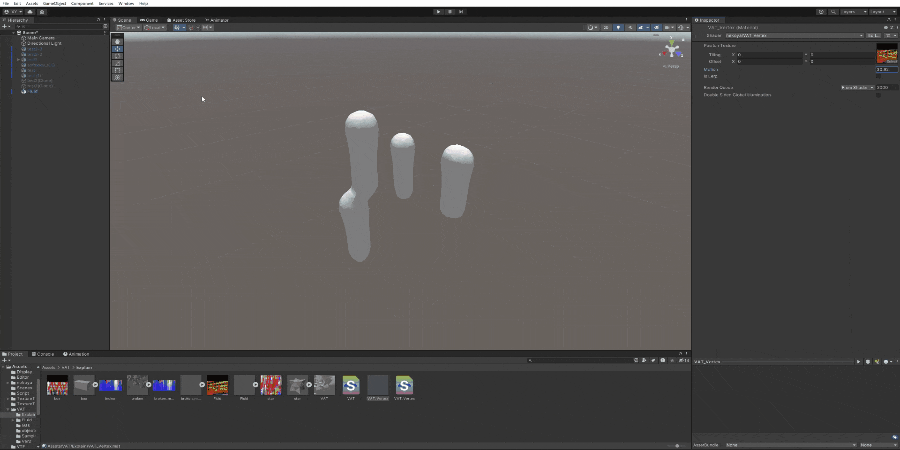Collapse the scene root in Hierarchy
900x450 pixels.
pyautogui.click(x=14, y=33)
